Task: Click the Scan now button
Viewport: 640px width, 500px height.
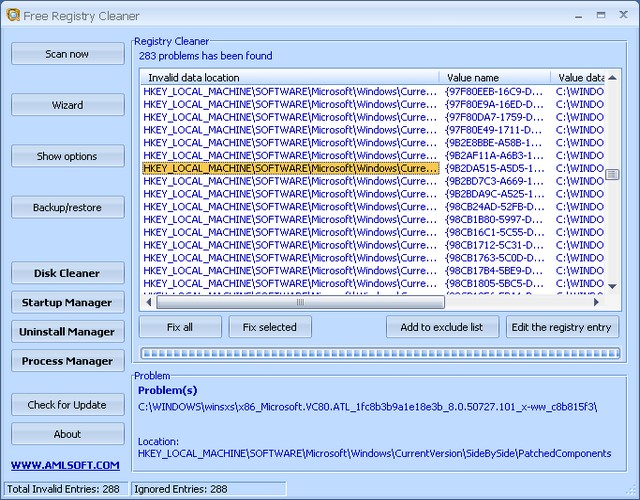Action: pyautogui.click(x=68, y=54)
